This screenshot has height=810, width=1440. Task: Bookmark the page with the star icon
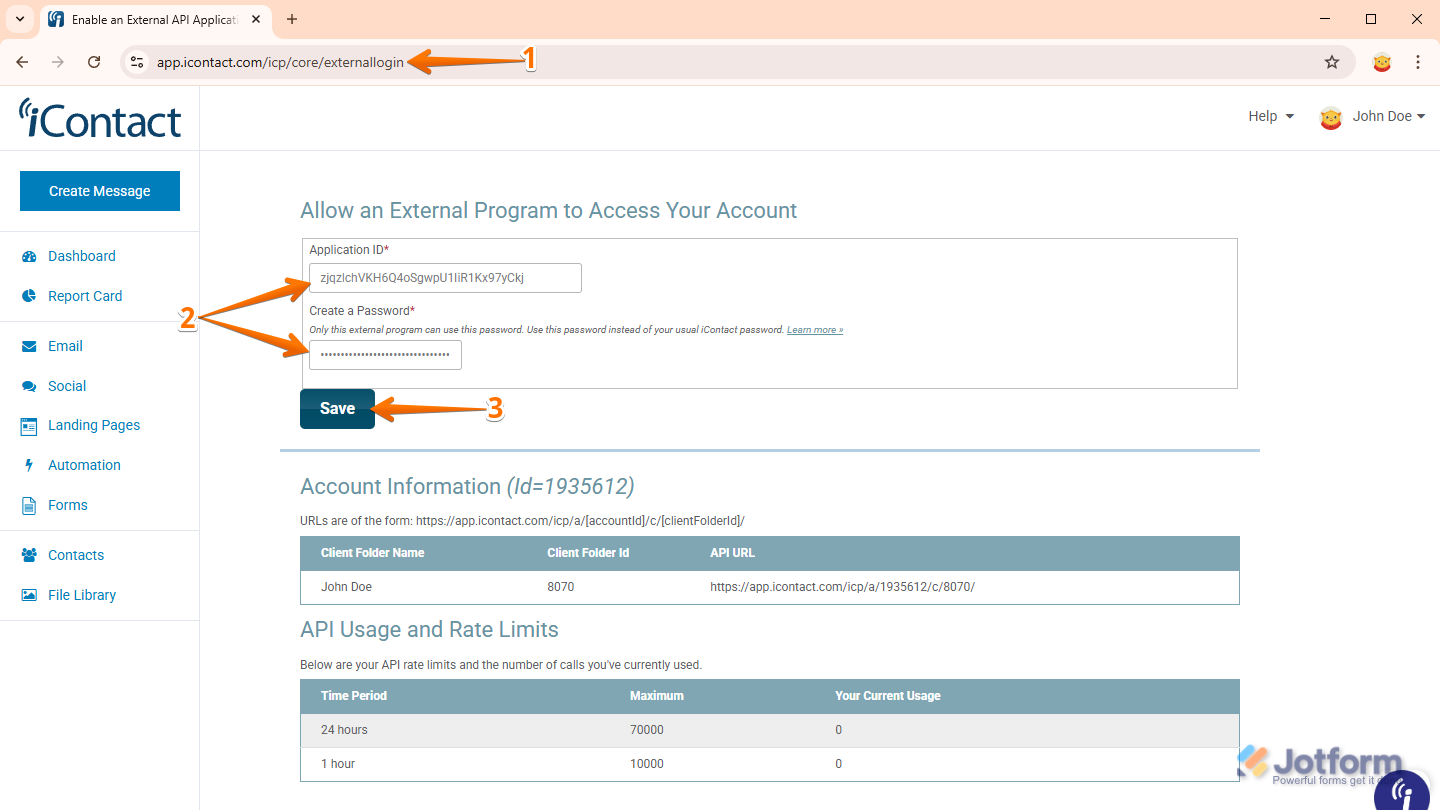[x=1332, y=61]
